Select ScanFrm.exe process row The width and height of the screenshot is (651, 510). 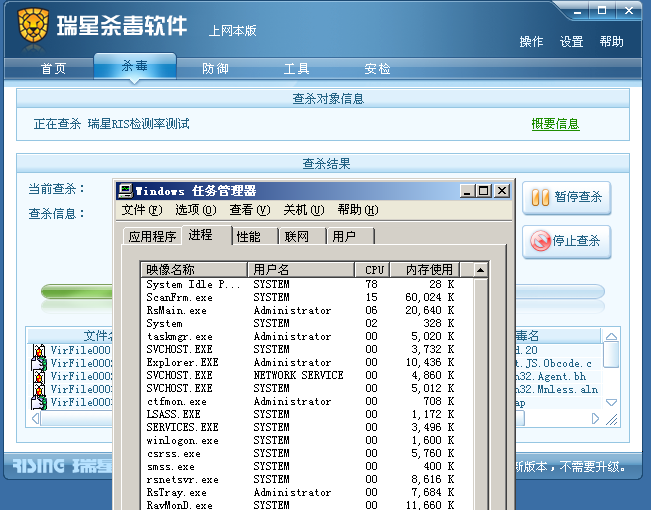307,297
